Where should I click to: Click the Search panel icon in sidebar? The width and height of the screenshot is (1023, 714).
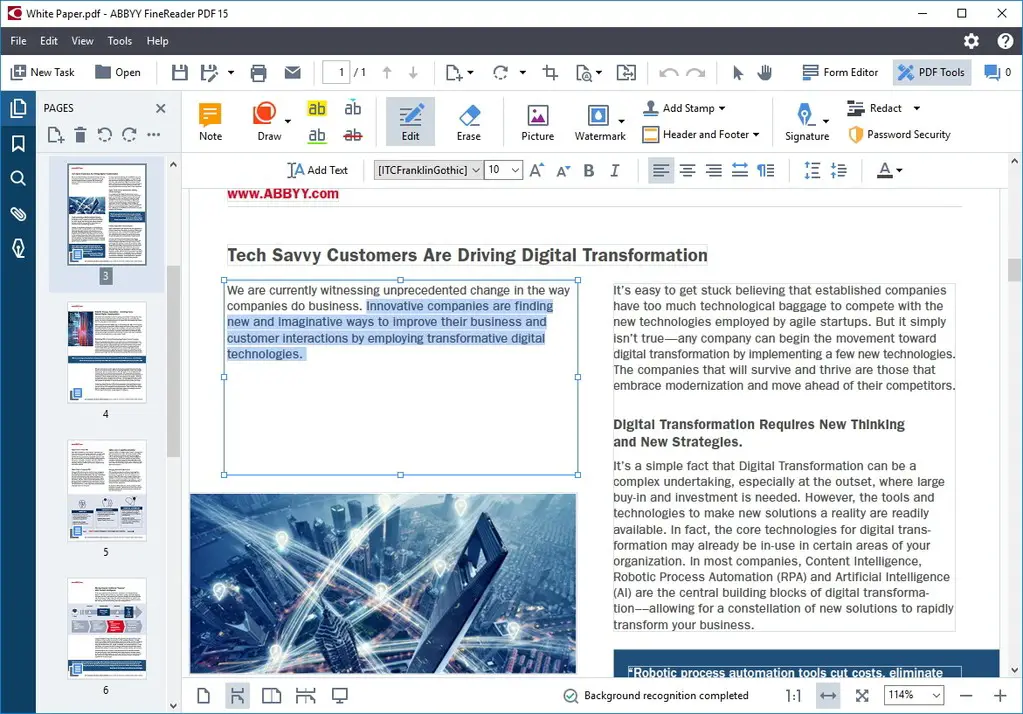pyautogui.click(x=18, y=178)
